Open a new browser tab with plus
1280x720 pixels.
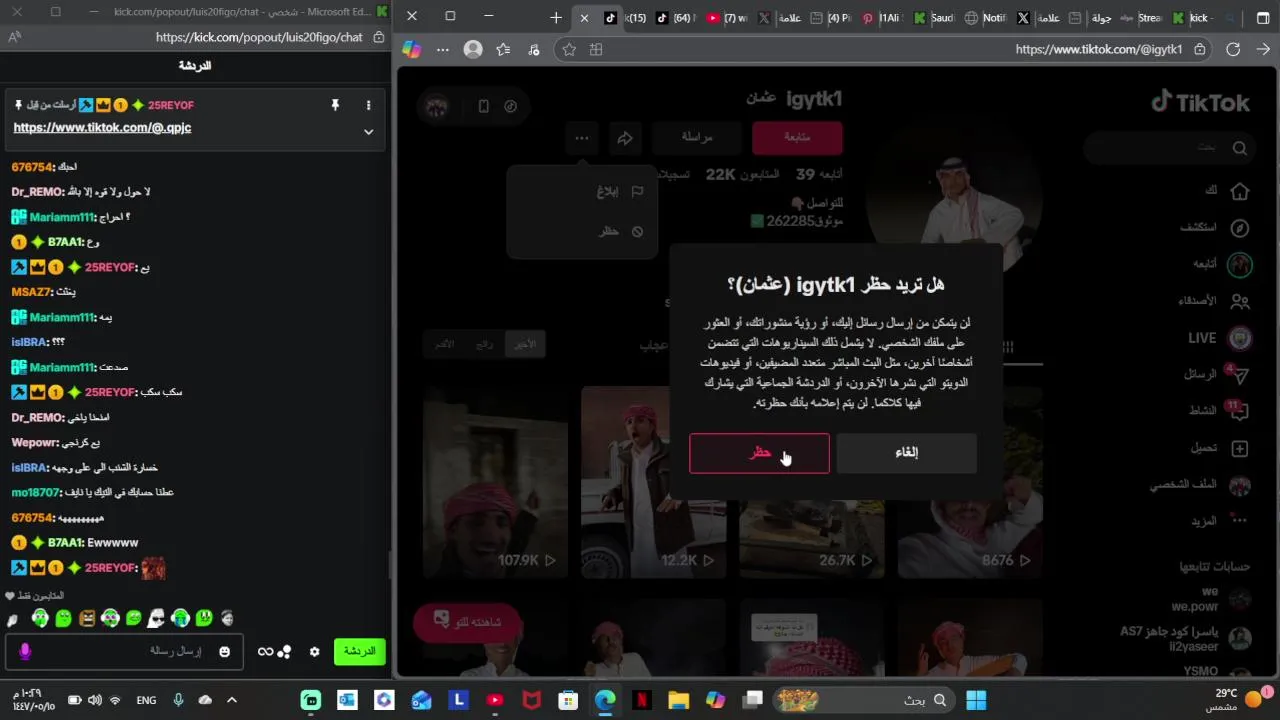coord(556,17)
